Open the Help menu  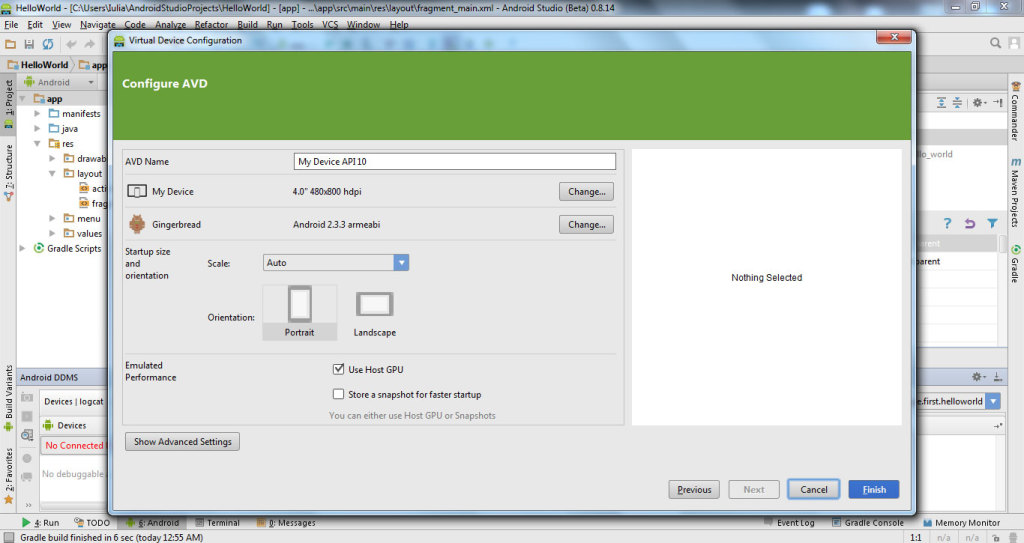pos(399,25)
